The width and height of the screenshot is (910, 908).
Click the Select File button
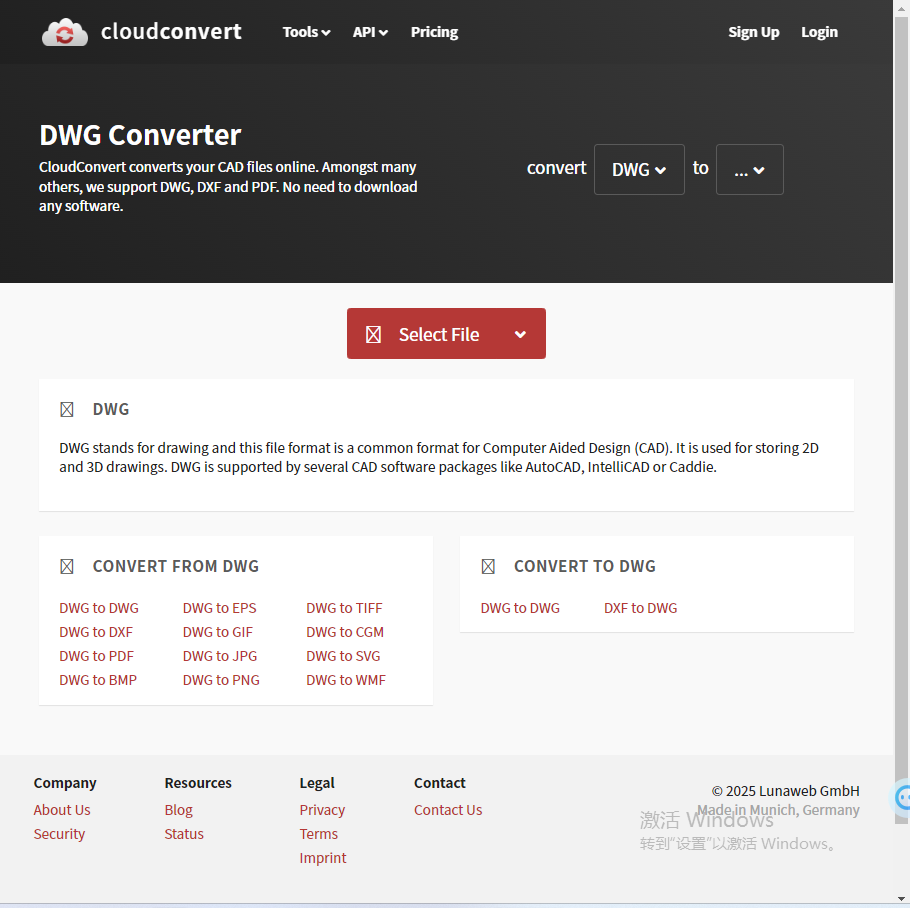446,334
